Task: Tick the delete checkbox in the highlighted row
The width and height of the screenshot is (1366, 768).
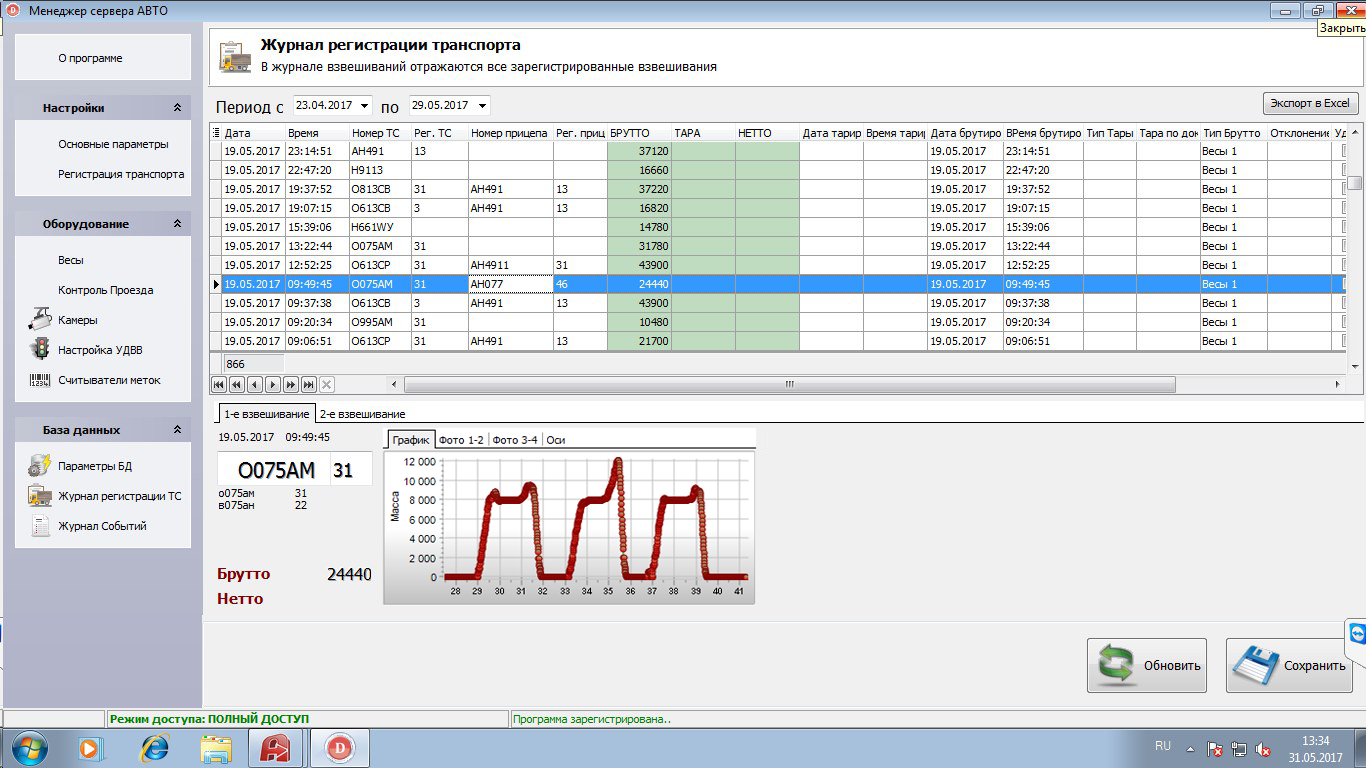Action: [x=1344, y=284]
